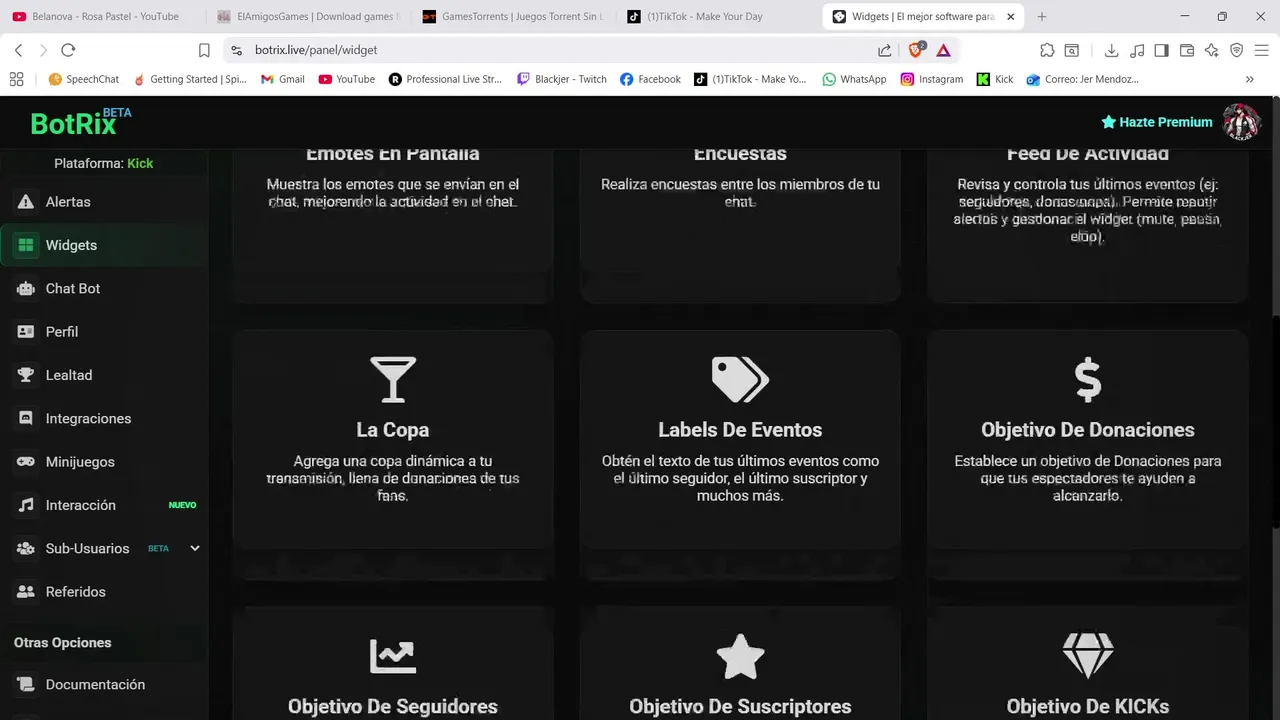This screenshot has height=720, width=1280.
Task: Click Hazte Premium link
Action: pos(1157,122)
